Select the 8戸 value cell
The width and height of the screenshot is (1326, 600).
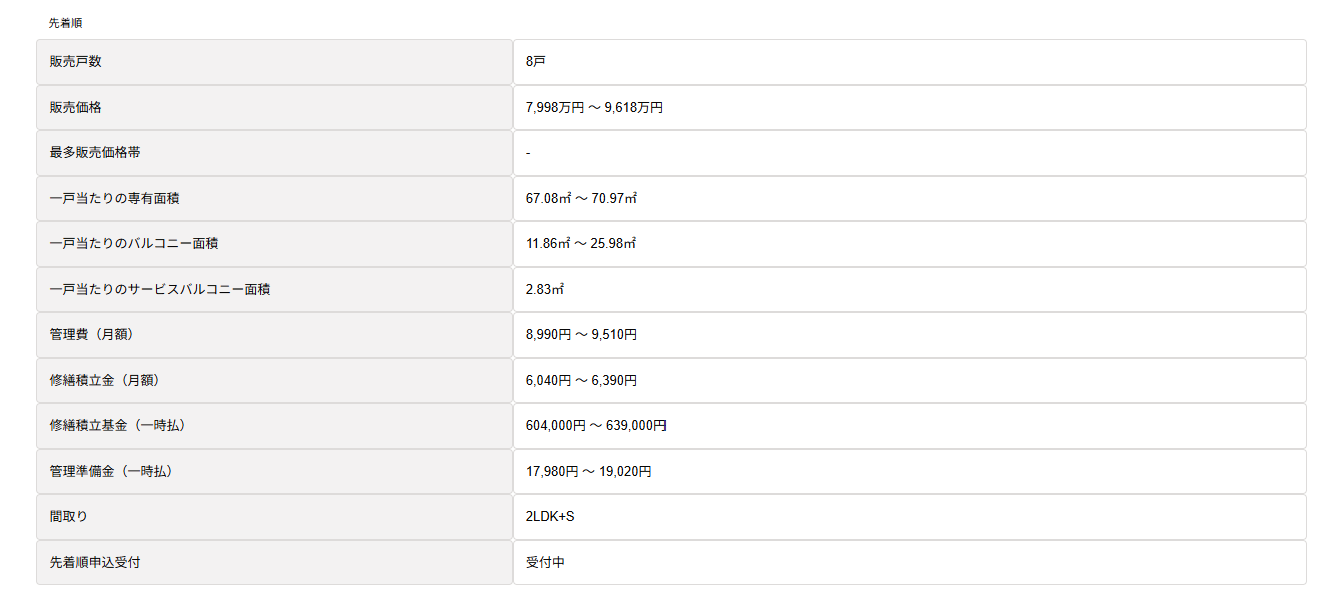coord(909,62)
